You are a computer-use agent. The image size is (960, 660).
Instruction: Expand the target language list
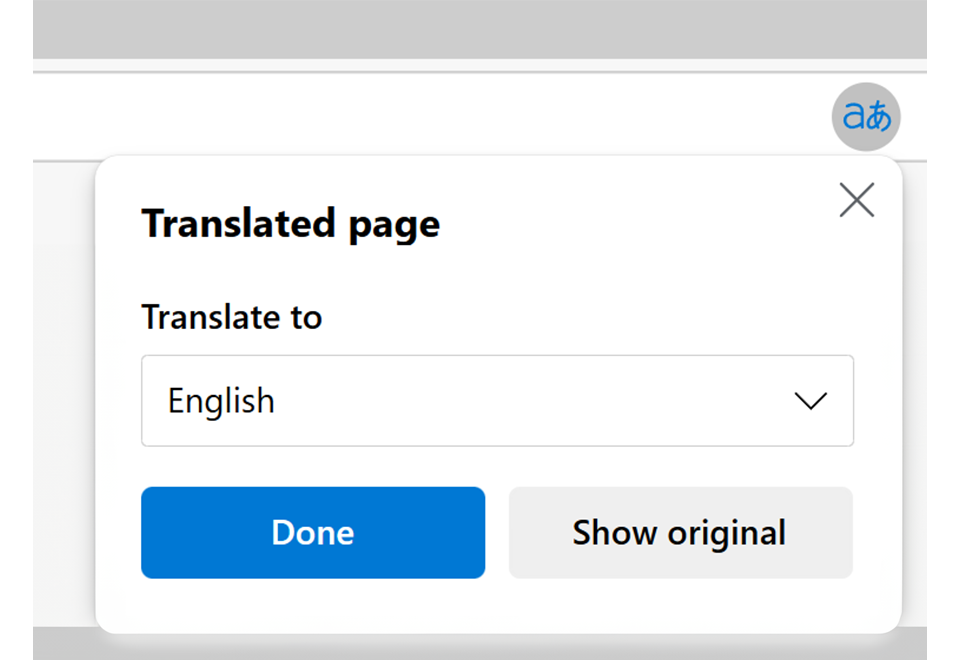(497, 401)
